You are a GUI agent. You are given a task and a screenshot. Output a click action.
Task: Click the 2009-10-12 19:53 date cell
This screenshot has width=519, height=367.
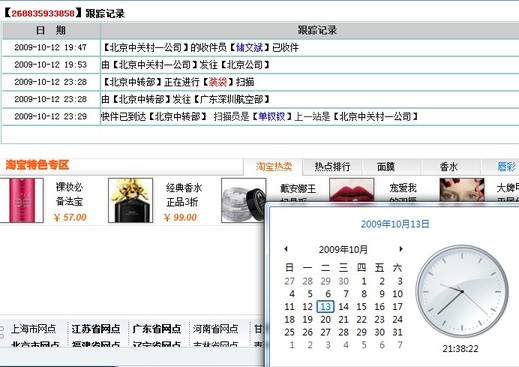pyautogui.click(x=51, y=65)
